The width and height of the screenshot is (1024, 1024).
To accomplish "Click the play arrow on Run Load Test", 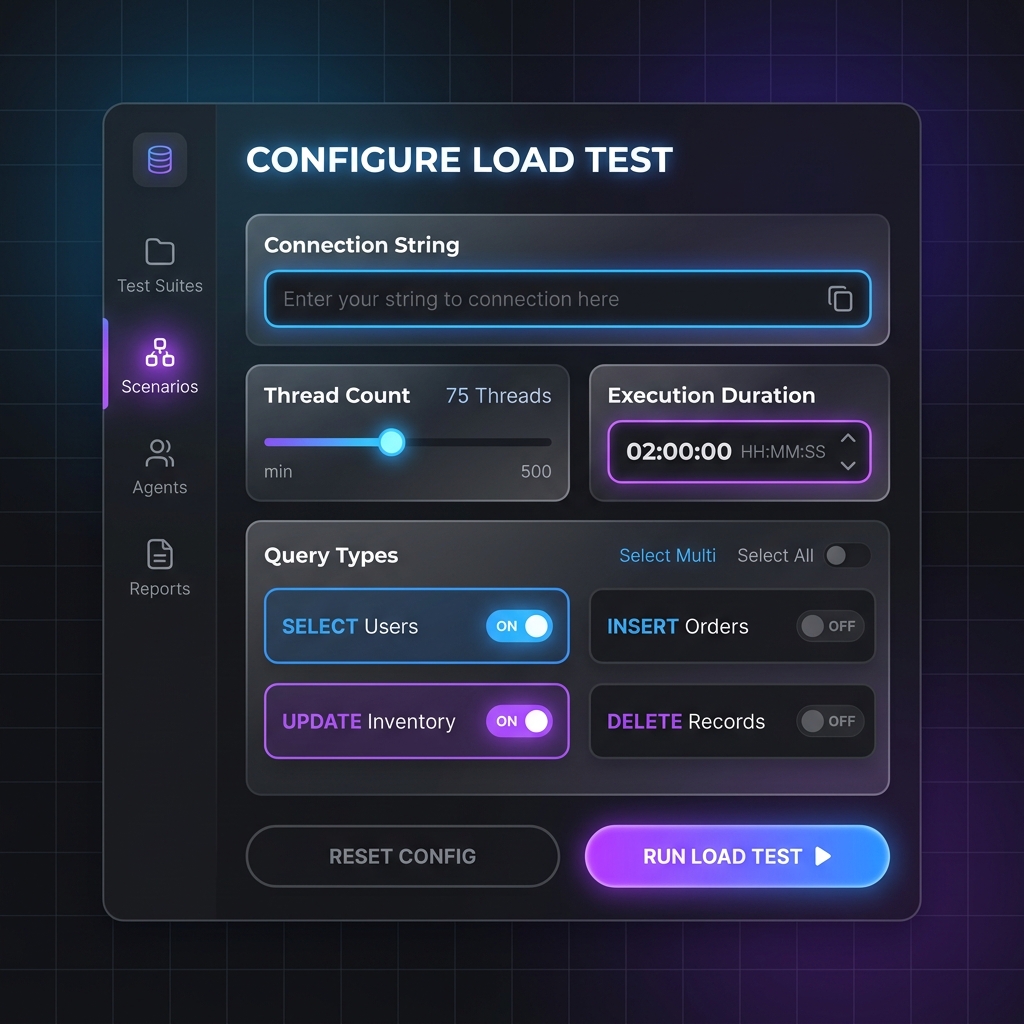I will pyautogui.click(x=824, y=856).
